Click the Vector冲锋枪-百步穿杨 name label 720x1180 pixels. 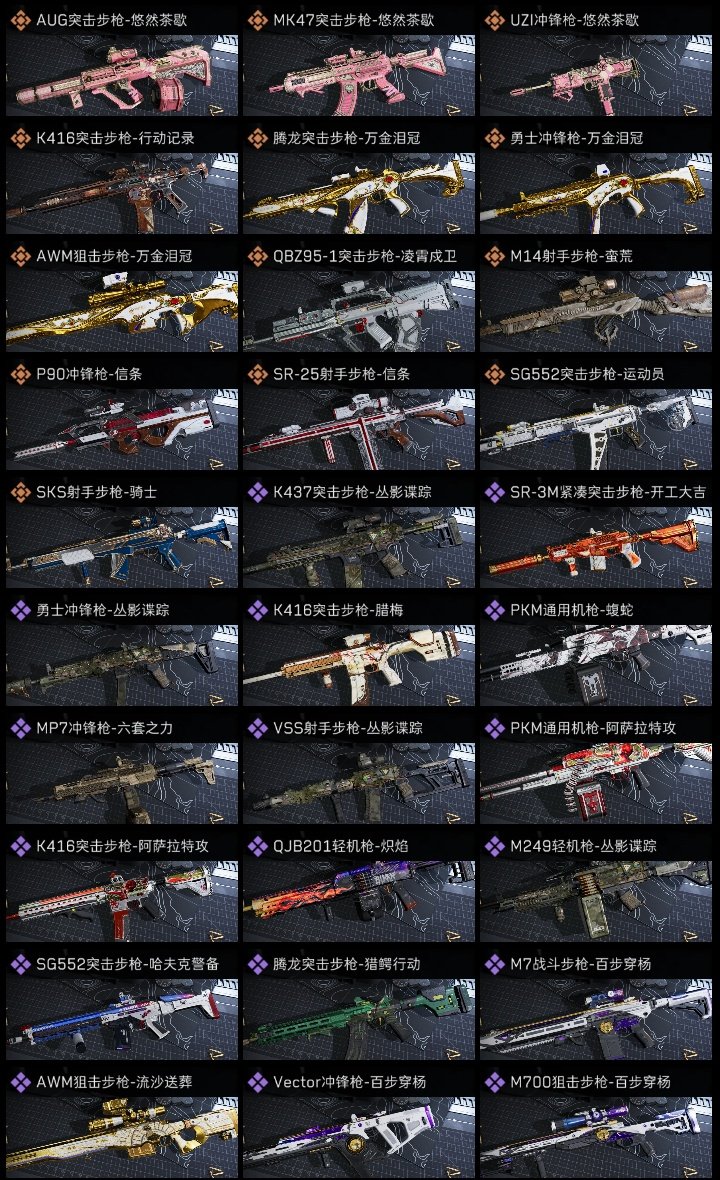(349, 1082)
